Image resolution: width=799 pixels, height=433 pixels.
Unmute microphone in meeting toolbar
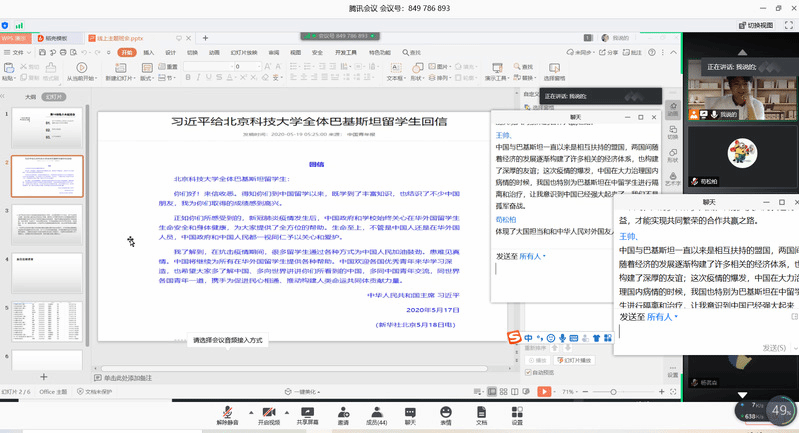[227, 416]
